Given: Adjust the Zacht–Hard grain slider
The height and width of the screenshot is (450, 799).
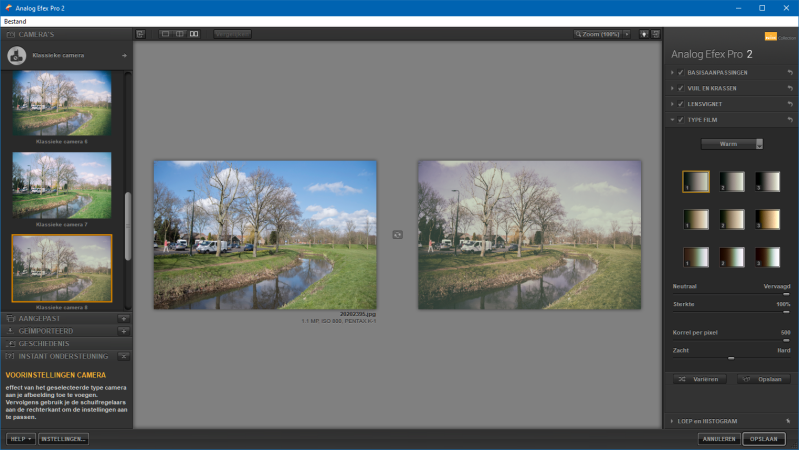Looking at the screenshot, I should [x=731, y=358].
